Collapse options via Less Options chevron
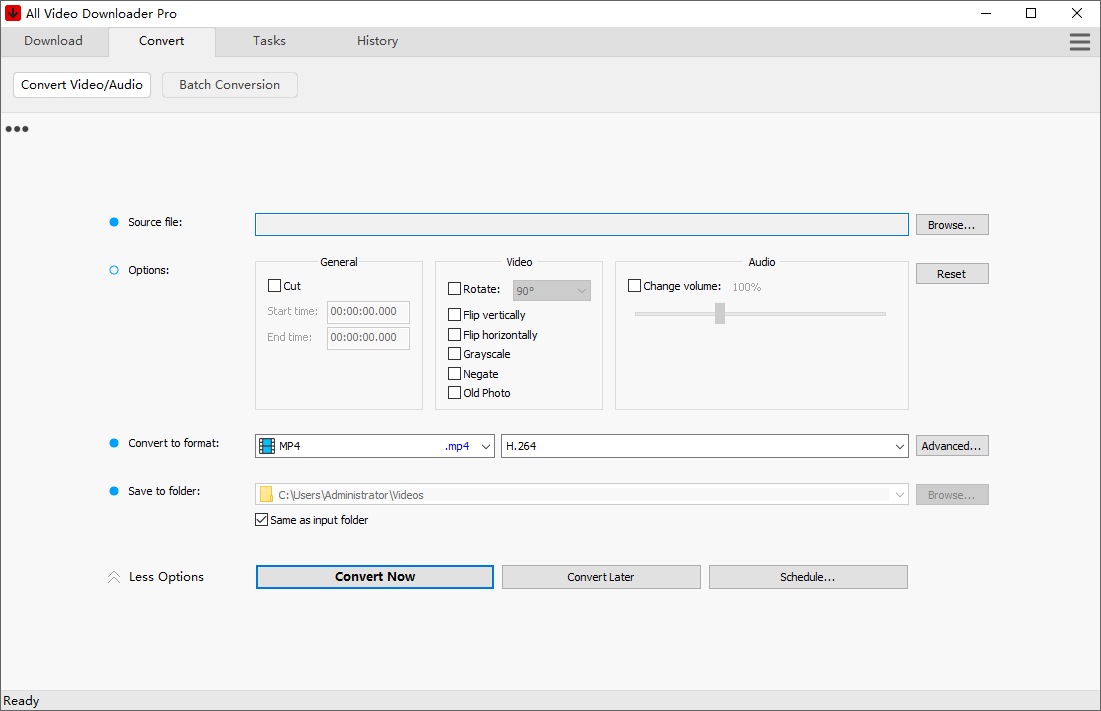This screenshot has width=1101, height=711. click(113, 576)
